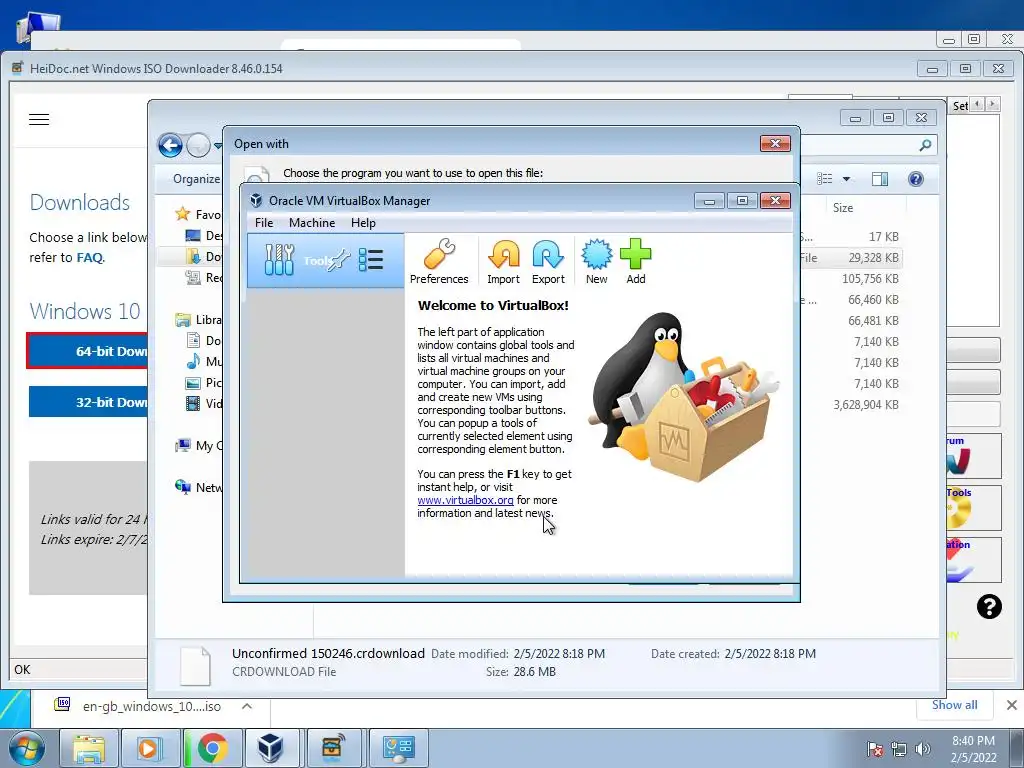This screenshot has width=1024, height=768.
Task: Open the Organize menu in Explorer
Action: [196, 179]
